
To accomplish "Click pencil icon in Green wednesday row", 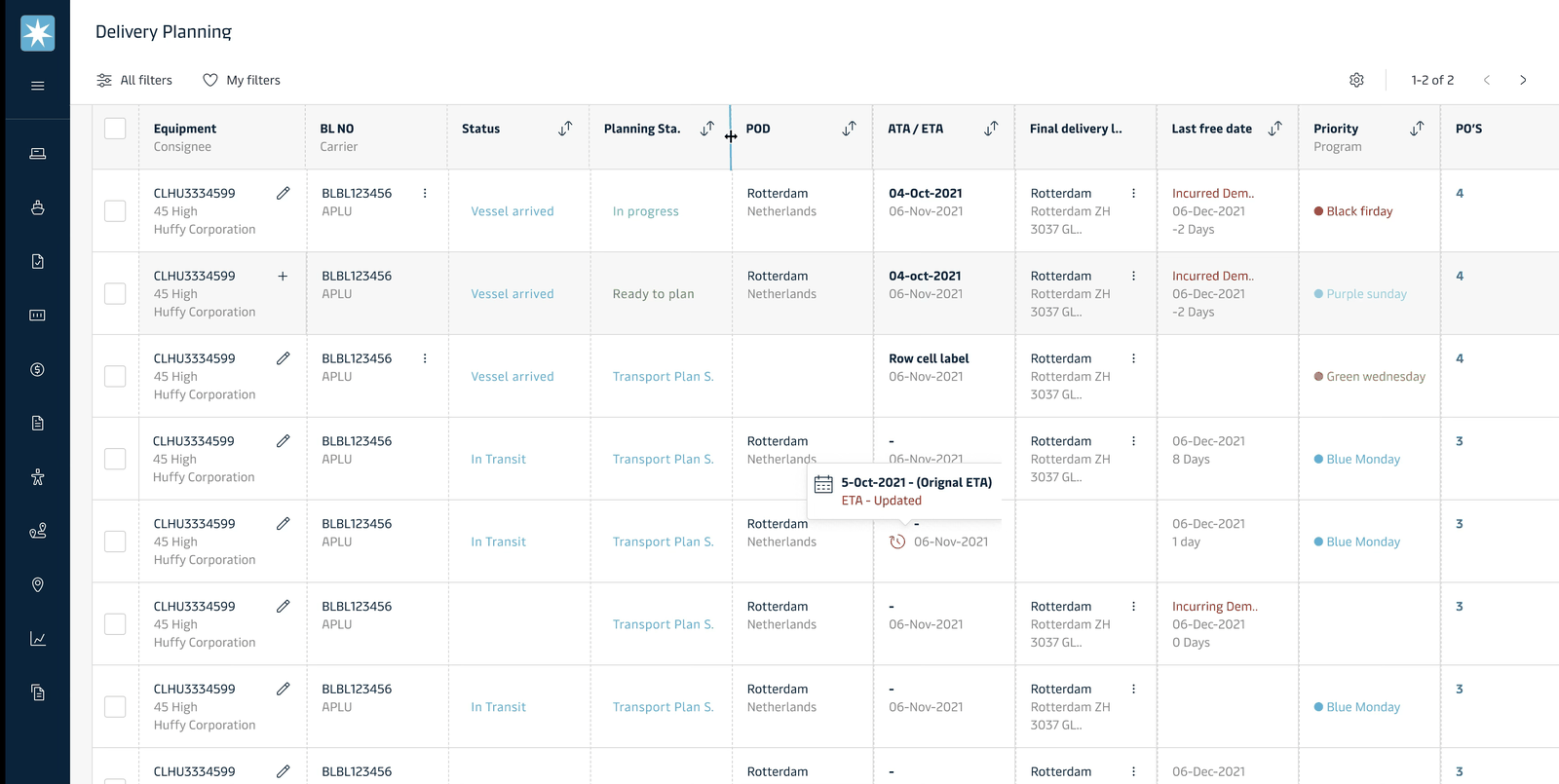I will tap(283, 358).
